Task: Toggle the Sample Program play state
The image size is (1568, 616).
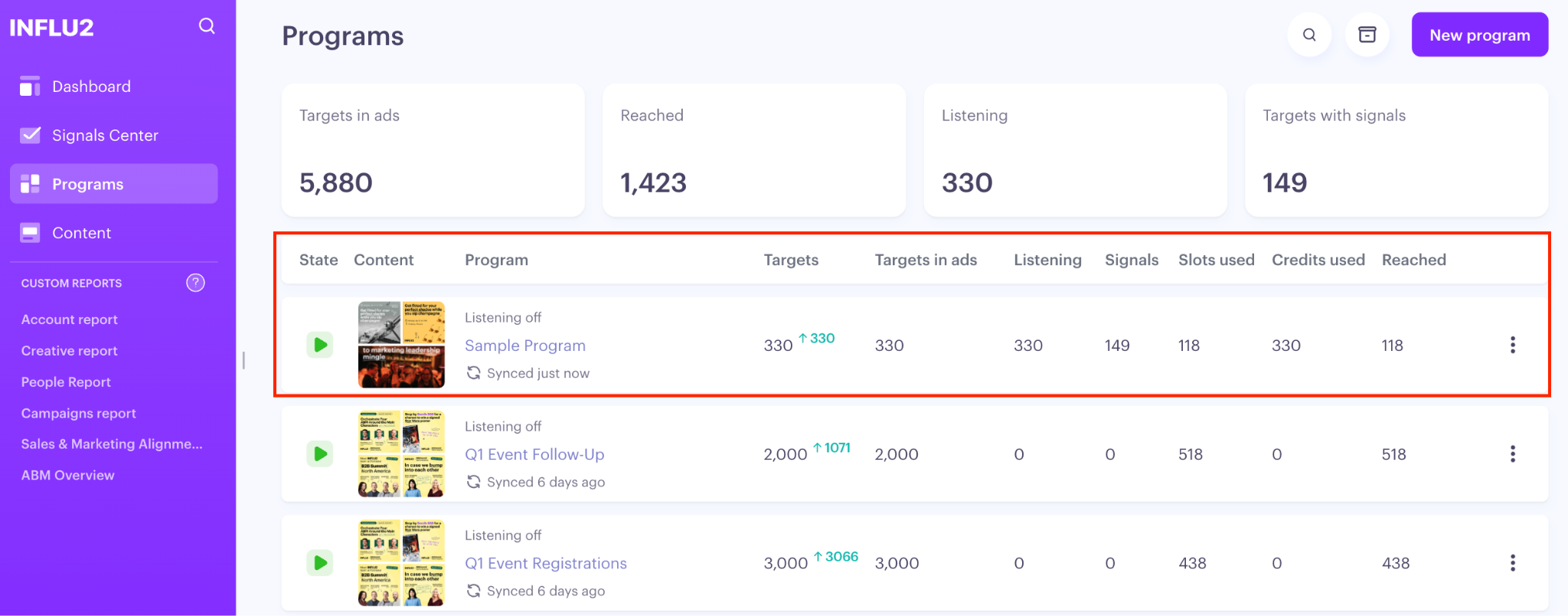Action: coord(320,345)
